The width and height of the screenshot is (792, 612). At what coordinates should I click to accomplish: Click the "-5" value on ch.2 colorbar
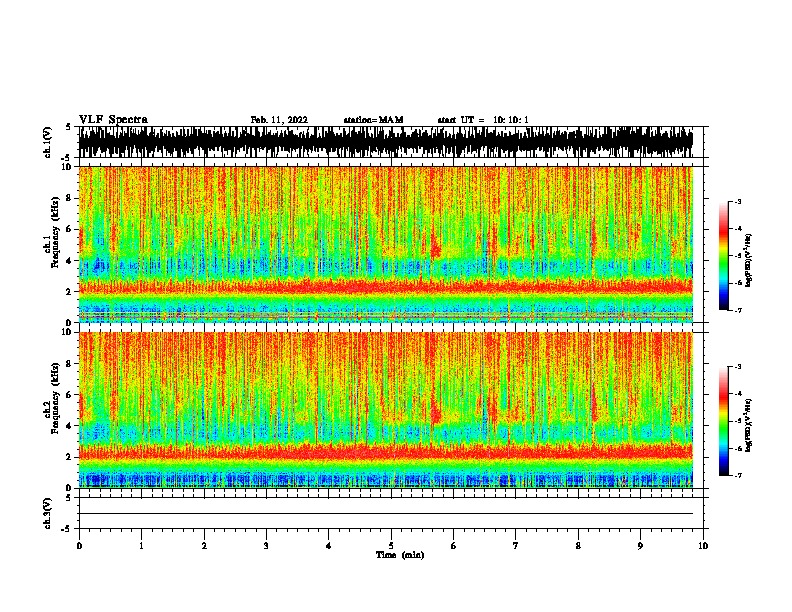pyautogui.click(x=738, y=421)
